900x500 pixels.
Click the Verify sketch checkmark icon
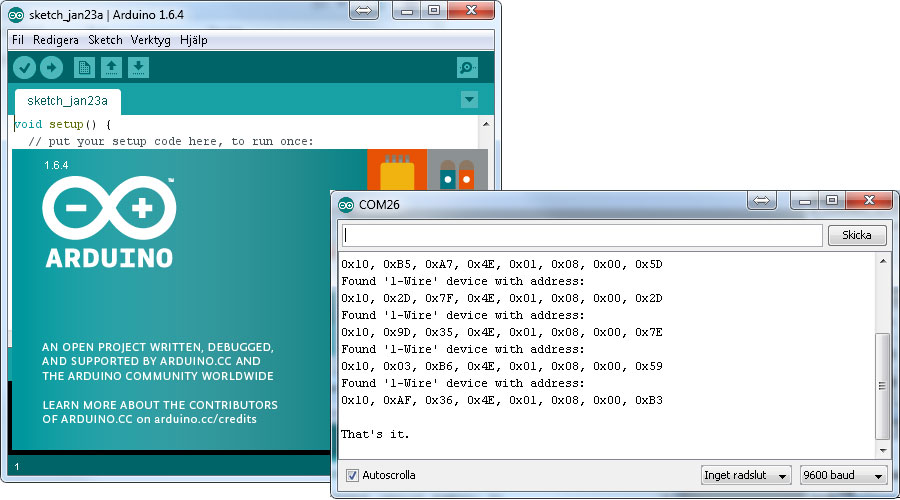(25, 68)
